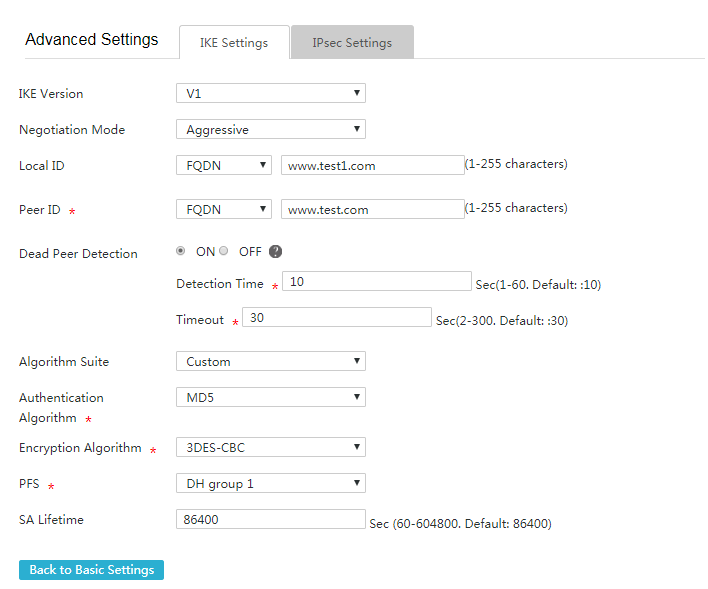Expand the Algorithm Suite dropdown
Image resolution: width=708 pixels, height=589 pixels.
click(271, 361)
